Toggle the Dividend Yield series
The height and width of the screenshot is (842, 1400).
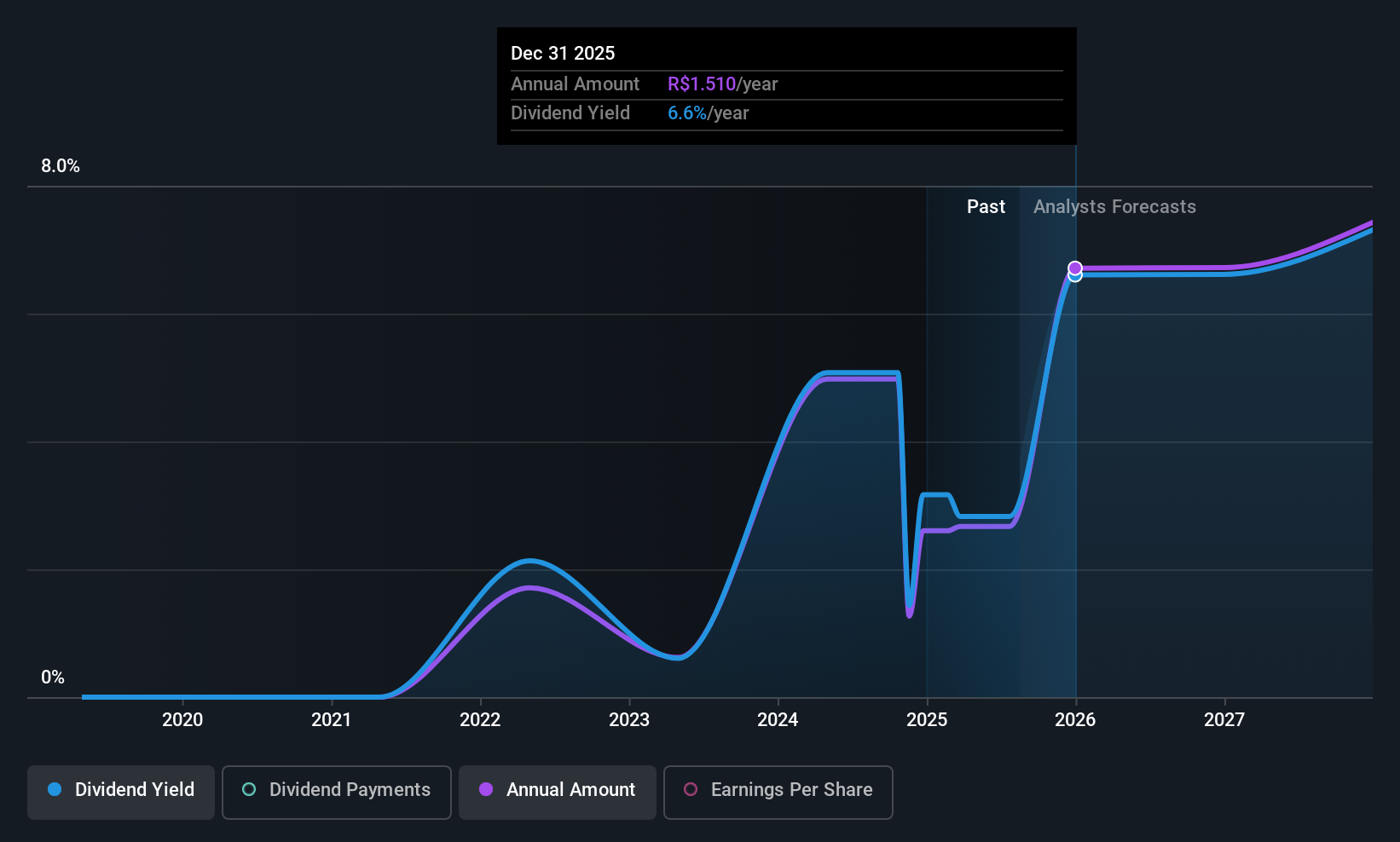(121, 793)
